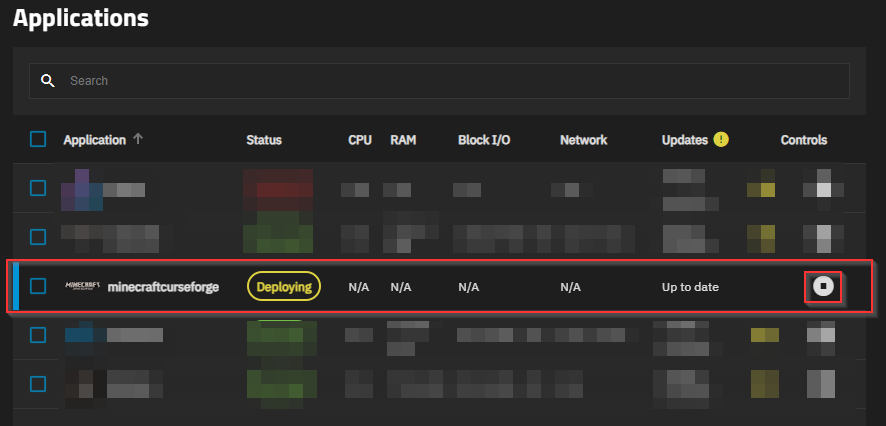Focus the Search input field

450,80
